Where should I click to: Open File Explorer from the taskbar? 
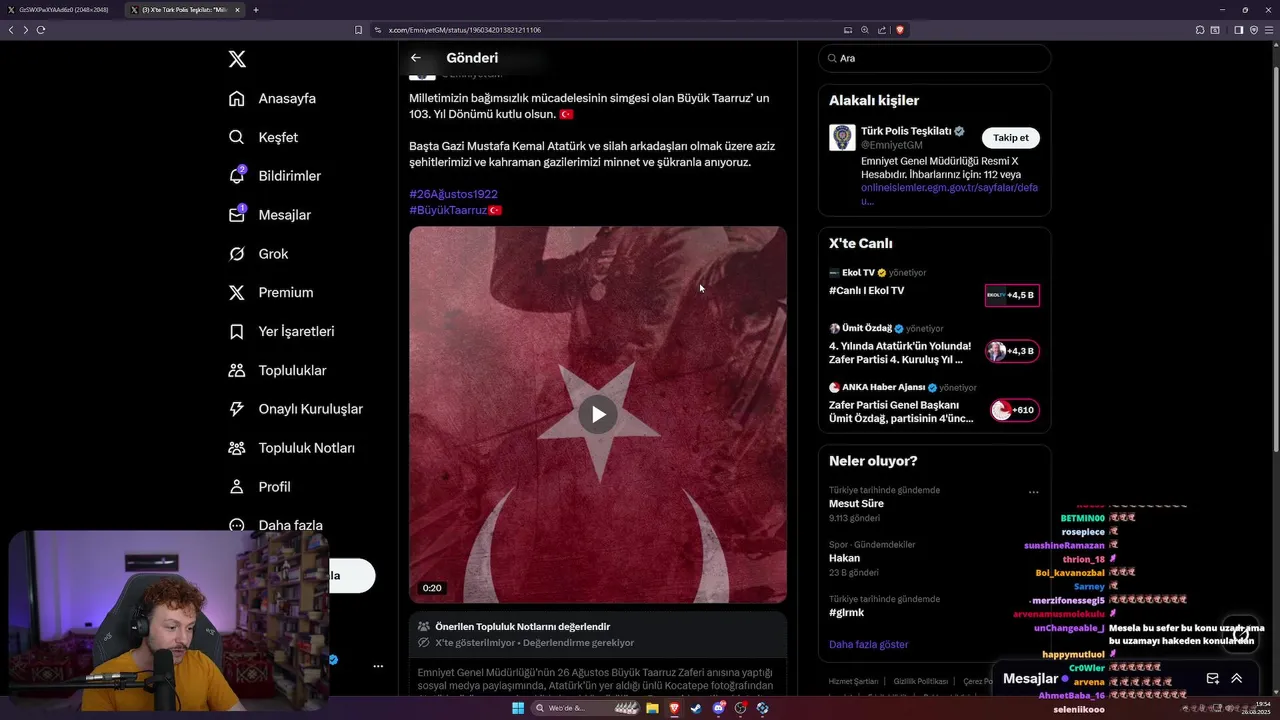tap(652, 708)
